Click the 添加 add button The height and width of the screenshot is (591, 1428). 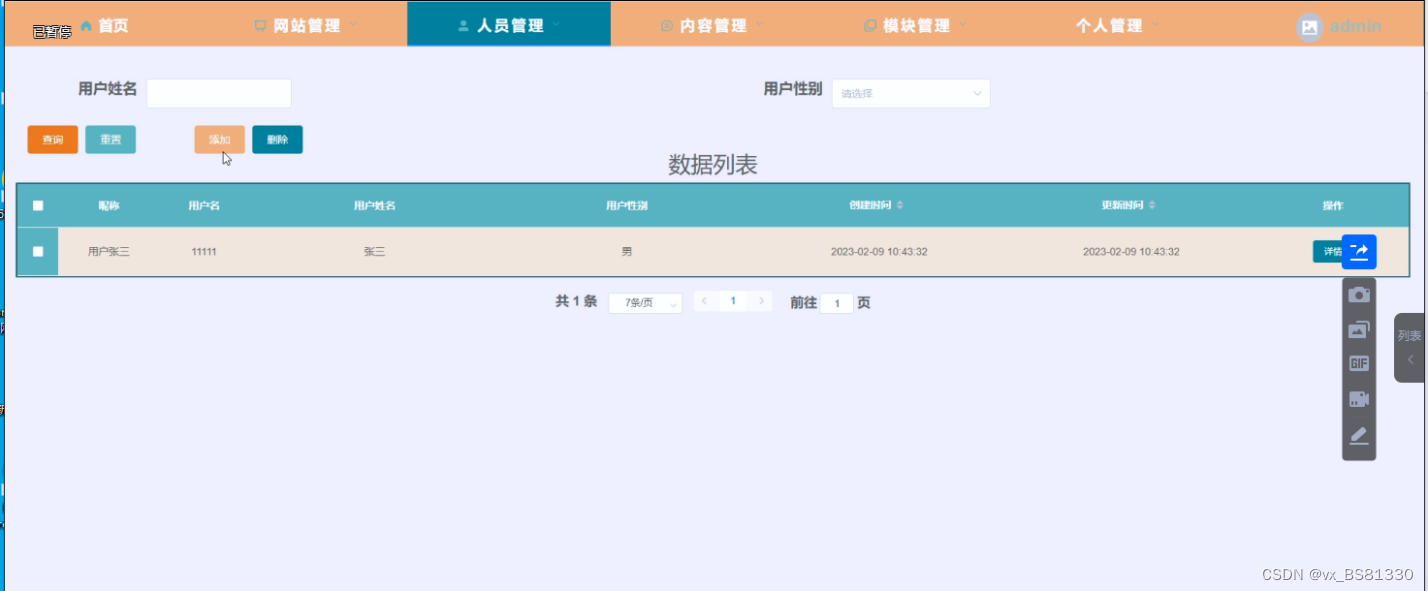point(219,140)
